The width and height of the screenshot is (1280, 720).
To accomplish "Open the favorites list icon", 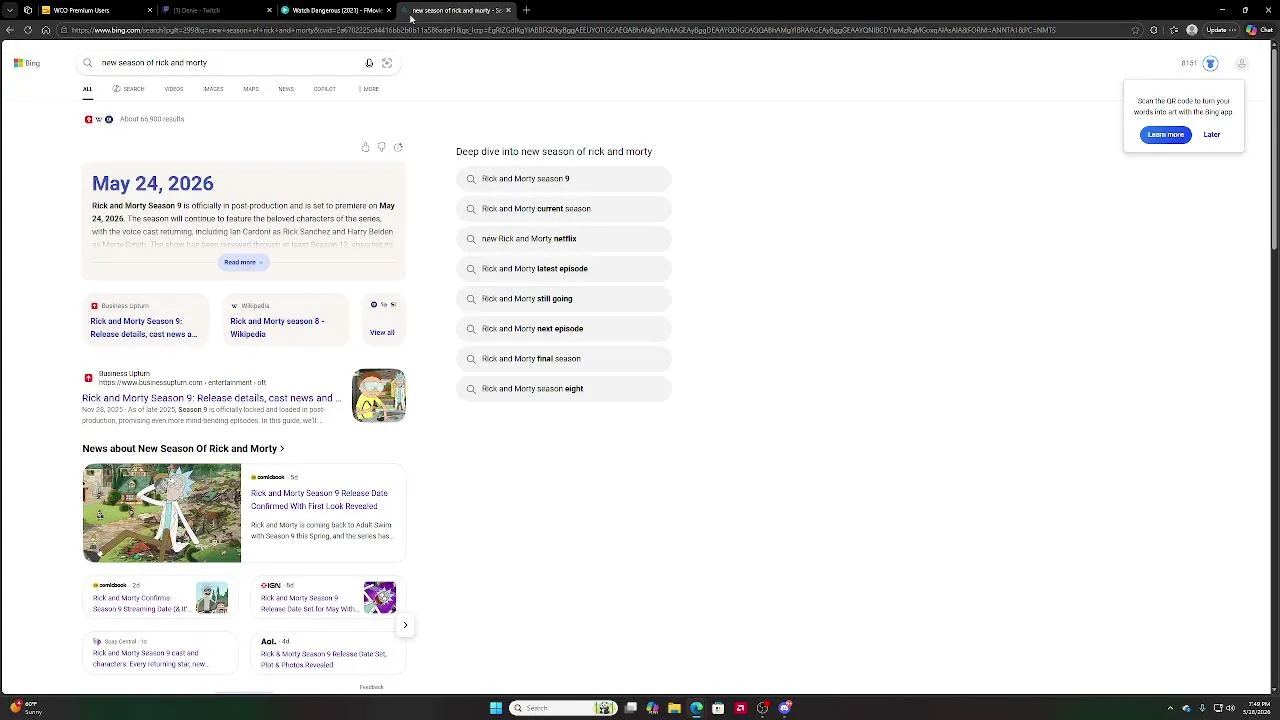I will coord(1173,30).
